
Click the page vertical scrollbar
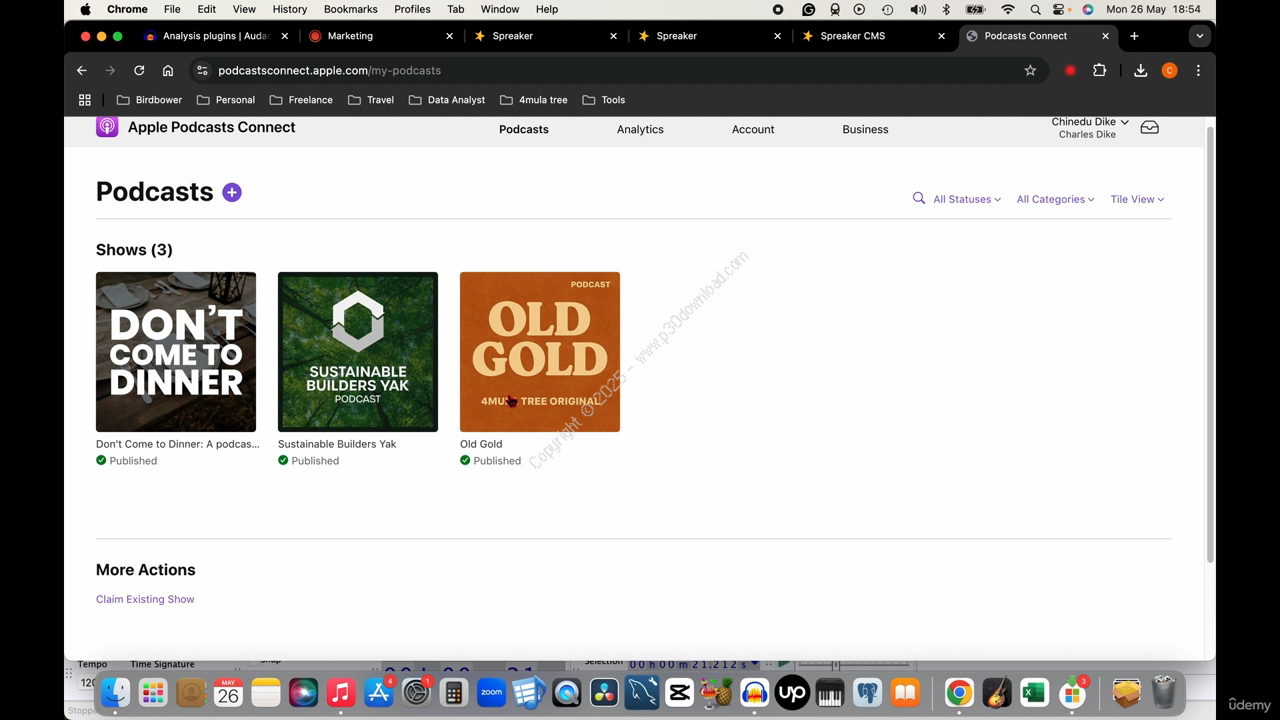1210,345
